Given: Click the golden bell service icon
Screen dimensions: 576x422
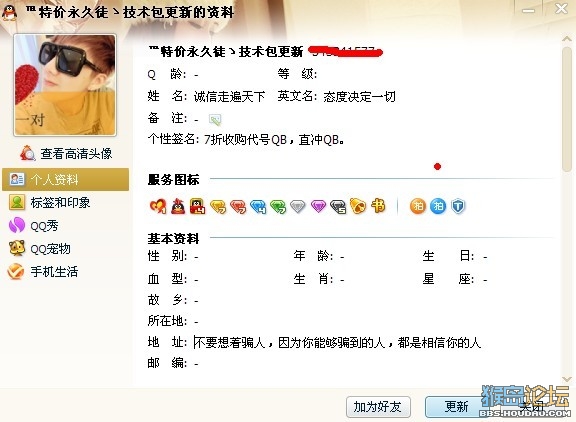Looking at the screenshot, I should coord(358,206).
